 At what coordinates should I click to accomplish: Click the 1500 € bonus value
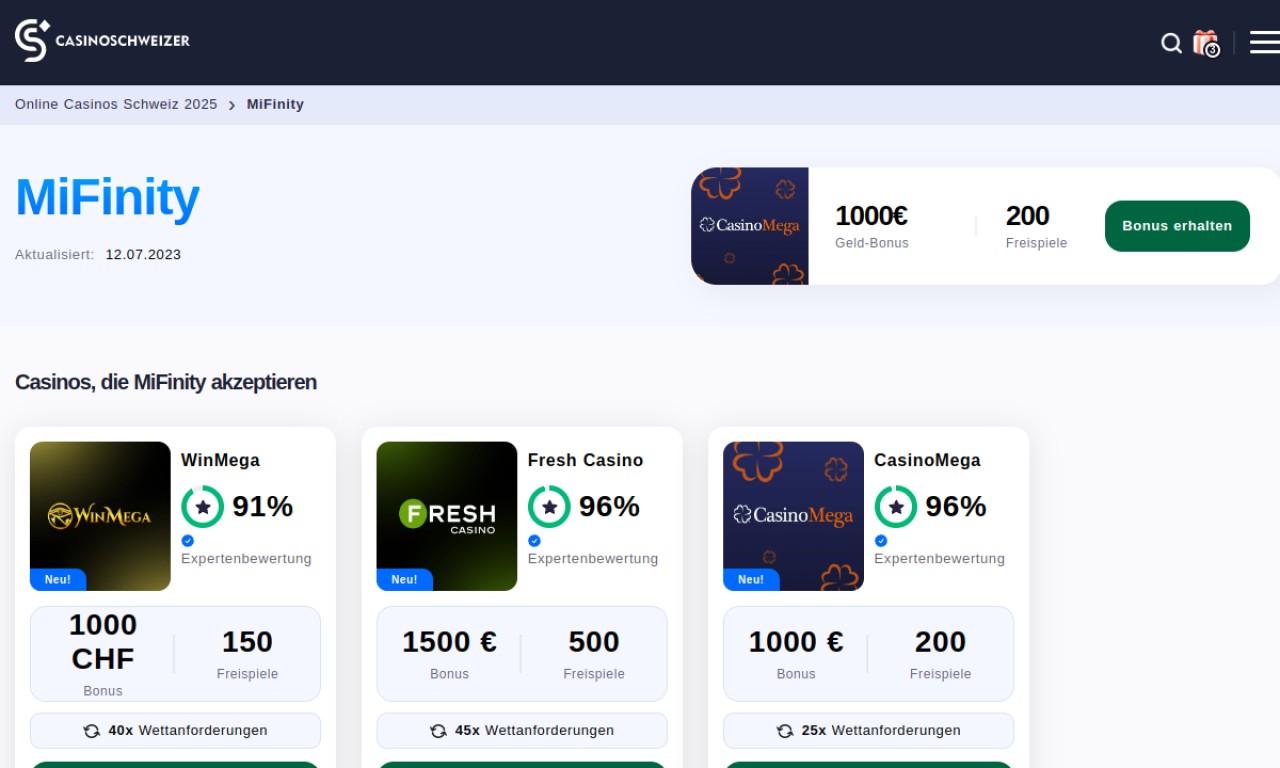[450, 642]
